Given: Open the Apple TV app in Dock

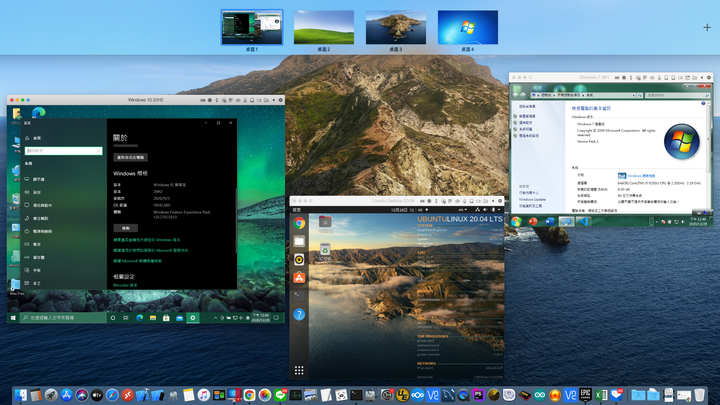Looking at the screenshot, I should pos(97,395).
